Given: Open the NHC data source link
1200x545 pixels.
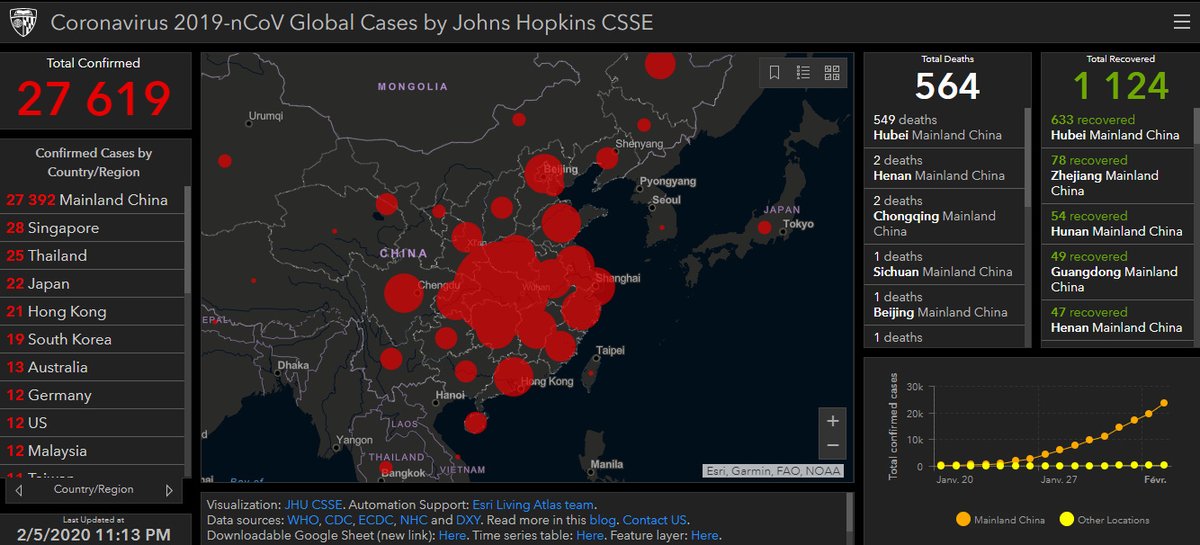Looking at the screenshot, I should tap(415, 520).
